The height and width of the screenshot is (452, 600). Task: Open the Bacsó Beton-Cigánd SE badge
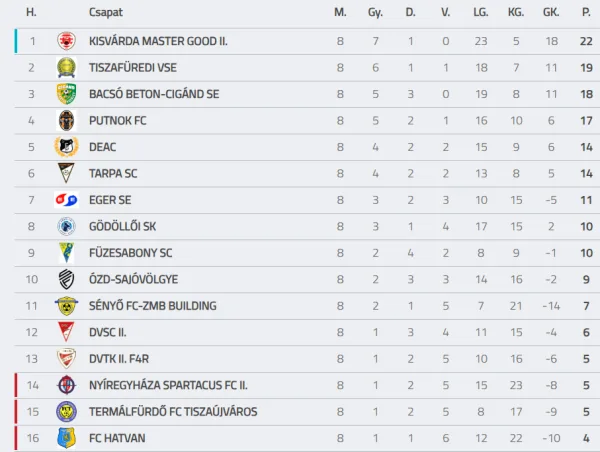66,94
